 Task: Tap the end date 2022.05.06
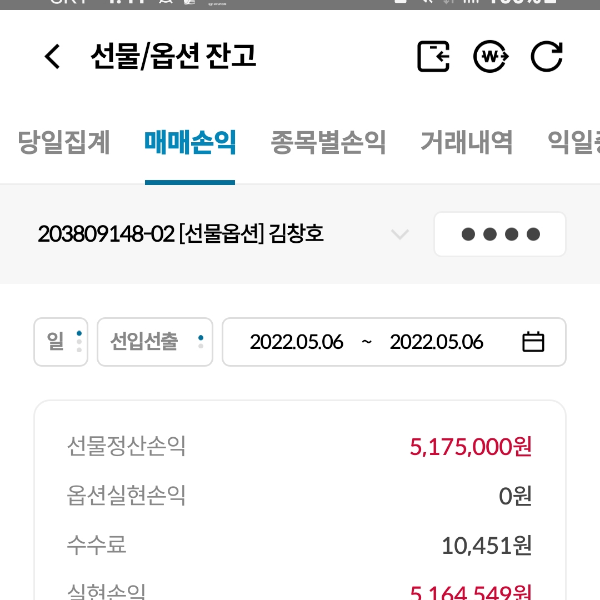point(436,342)
